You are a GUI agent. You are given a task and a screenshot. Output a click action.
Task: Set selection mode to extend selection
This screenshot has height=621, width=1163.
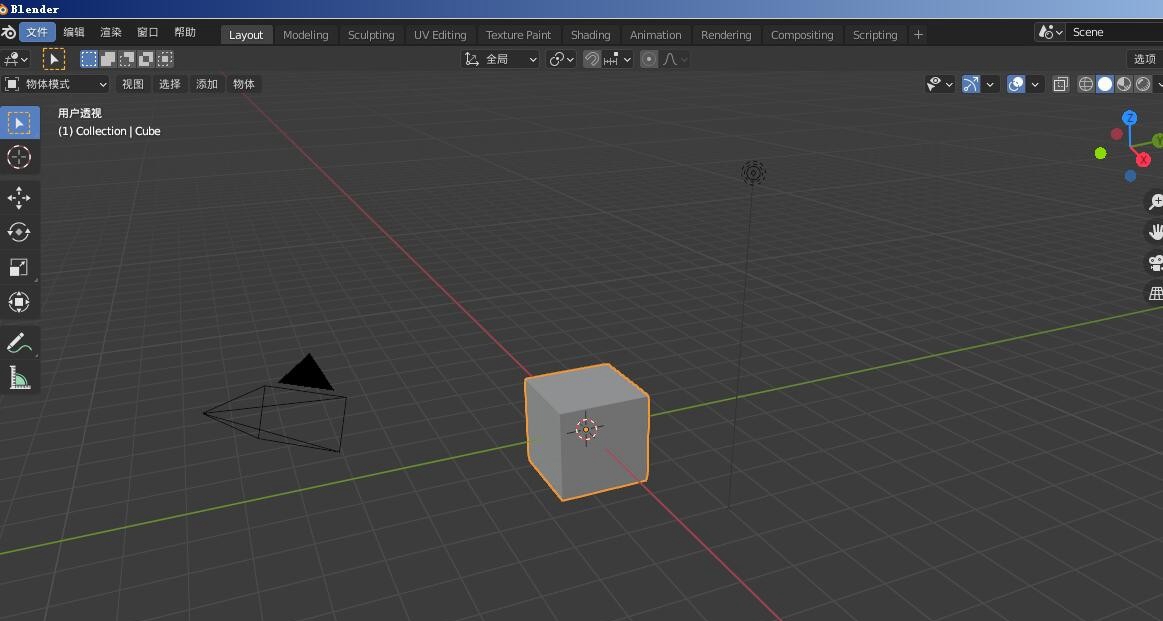[108, 59]
